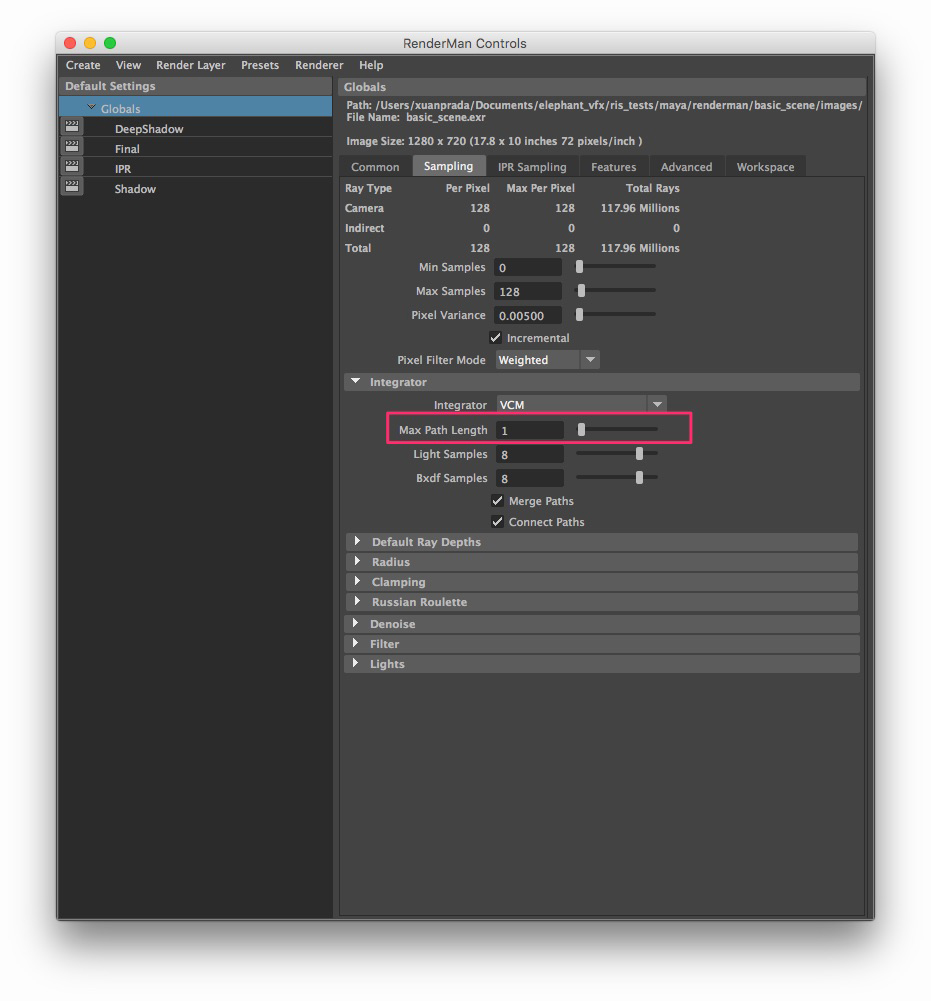
Task: Switch to the Common tab
Action: [375, 167]
